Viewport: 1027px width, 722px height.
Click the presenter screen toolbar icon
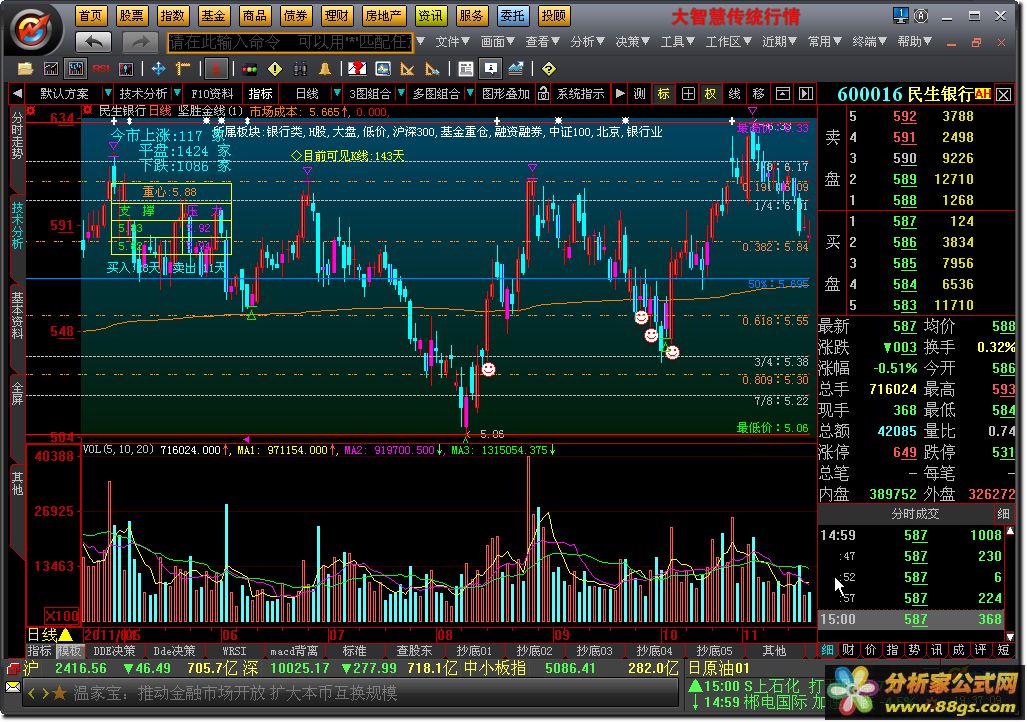(x=491, y=69)
